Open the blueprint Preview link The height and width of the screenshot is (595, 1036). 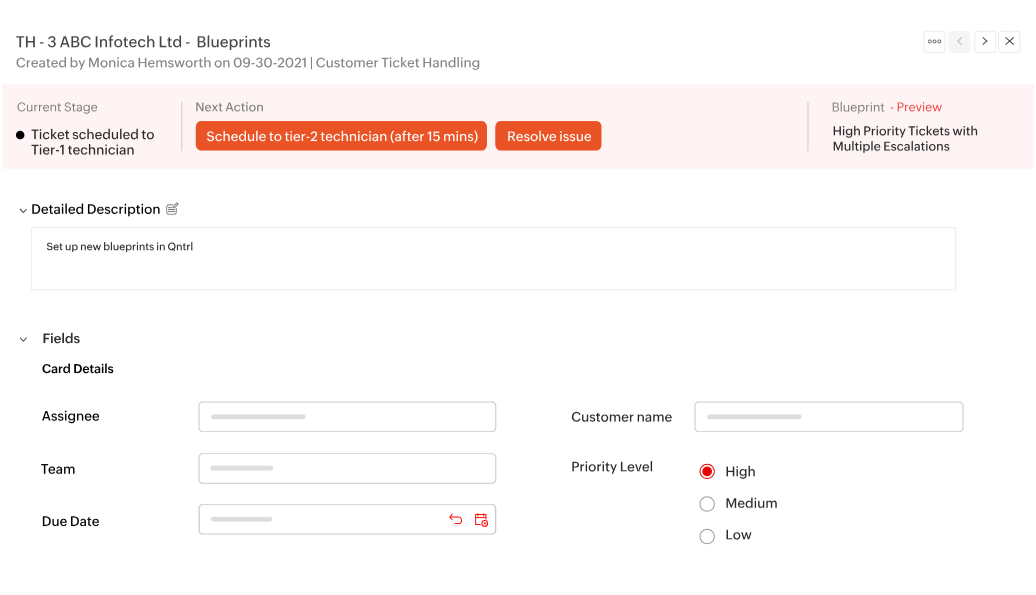[x=918, y=107]
